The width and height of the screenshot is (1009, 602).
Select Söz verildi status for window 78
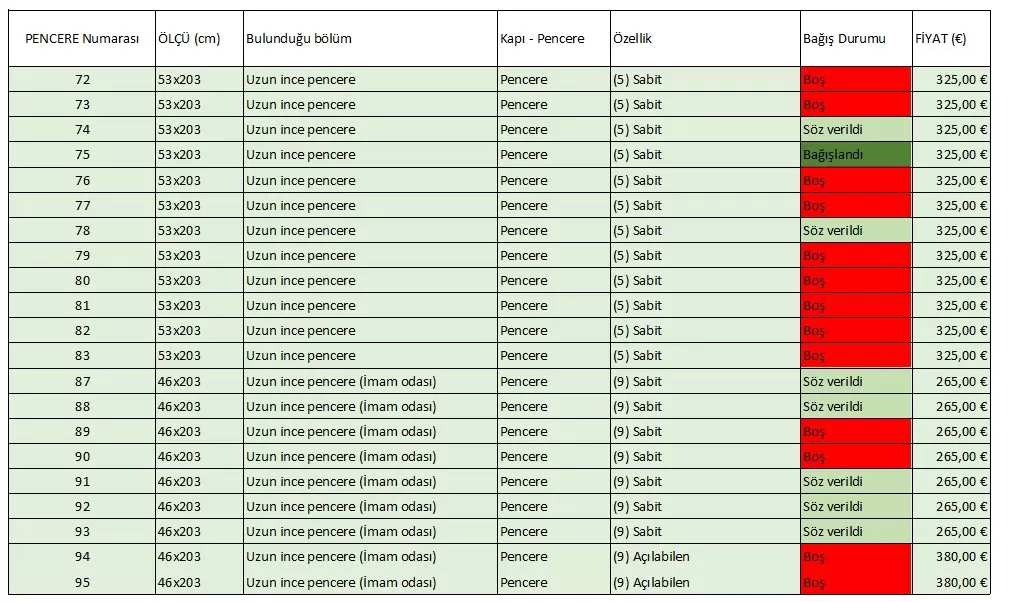tap(855, 231)
